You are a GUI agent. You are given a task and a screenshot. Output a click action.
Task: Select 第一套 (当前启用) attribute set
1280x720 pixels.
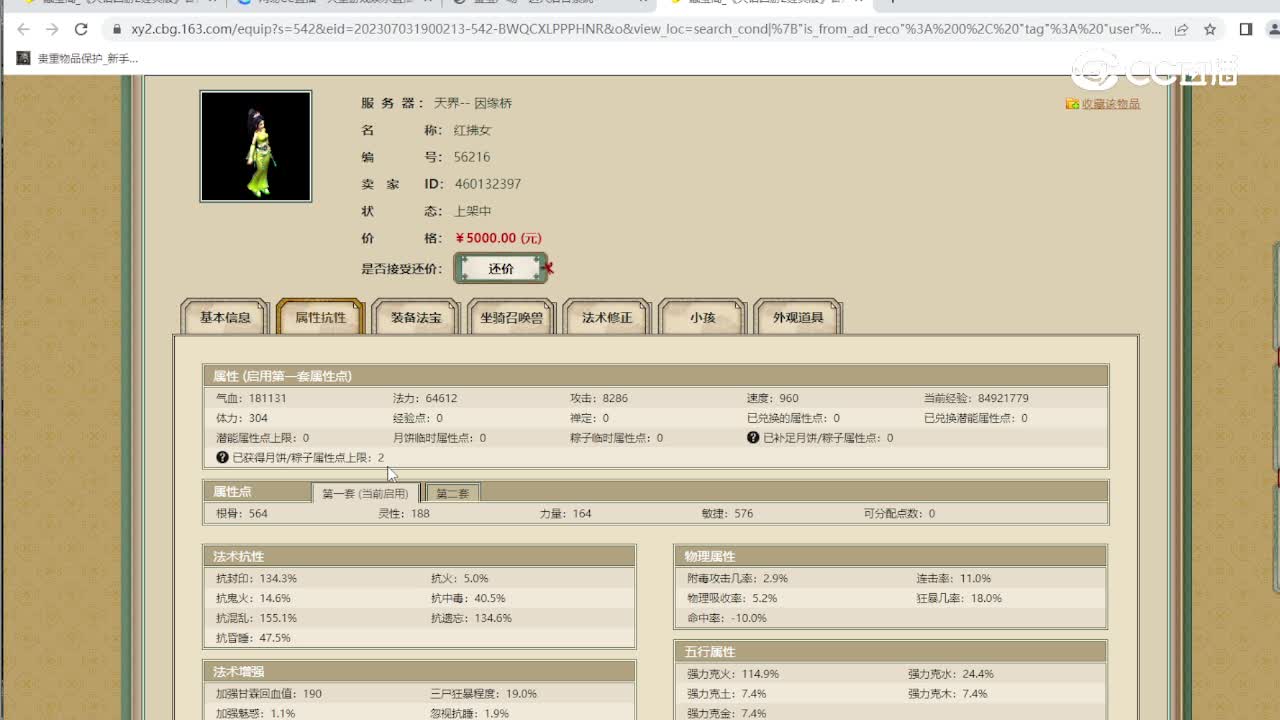click(x=365, y=493)
